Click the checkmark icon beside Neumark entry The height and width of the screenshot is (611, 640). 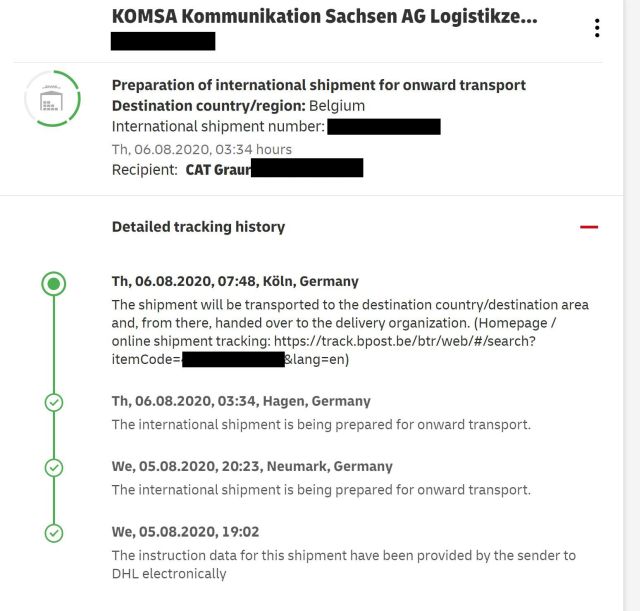[x=54, y=467]
